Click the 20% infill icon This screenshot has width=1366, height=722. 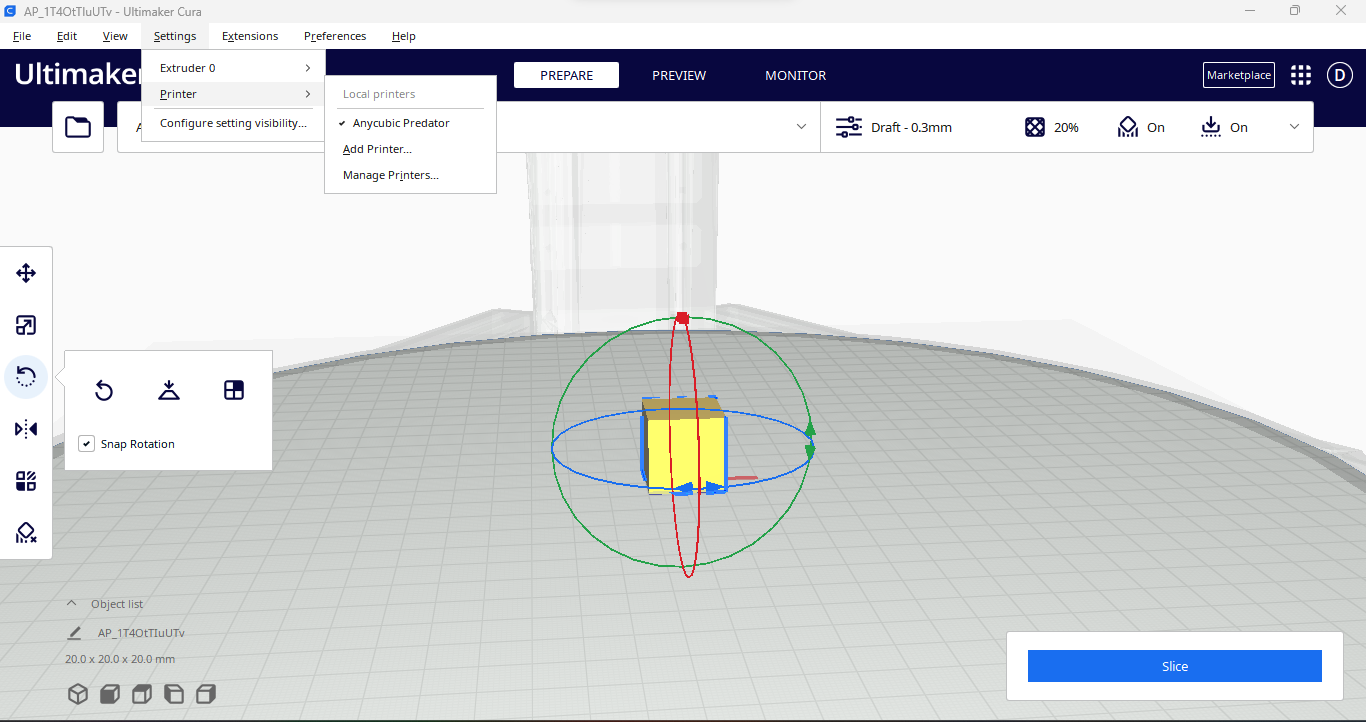pyautogui.click(x=1035, y=127)
